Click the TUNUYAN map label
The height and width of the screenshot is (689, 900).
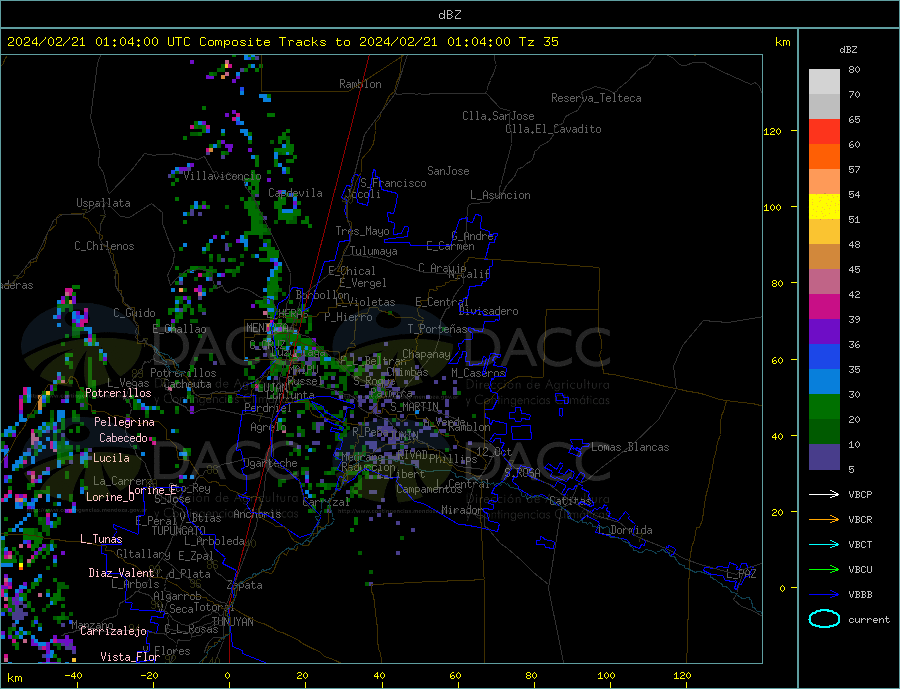coord(232,622)
